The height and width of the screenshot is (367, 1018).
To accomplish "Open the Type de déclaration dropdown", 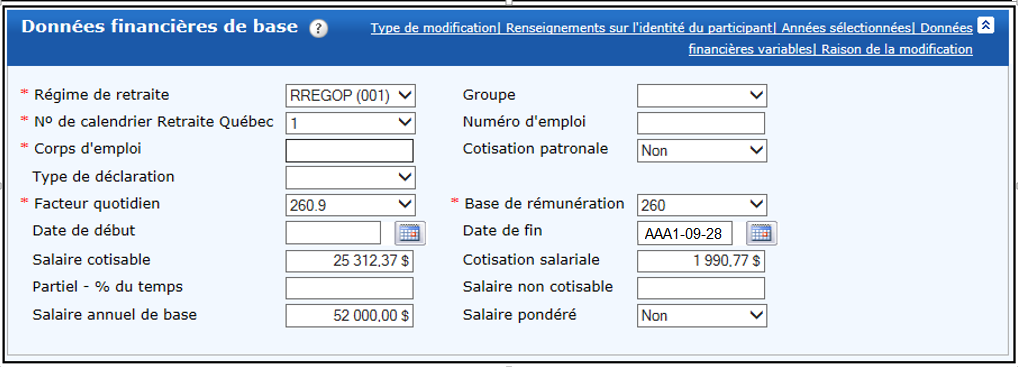I will 351,177.
